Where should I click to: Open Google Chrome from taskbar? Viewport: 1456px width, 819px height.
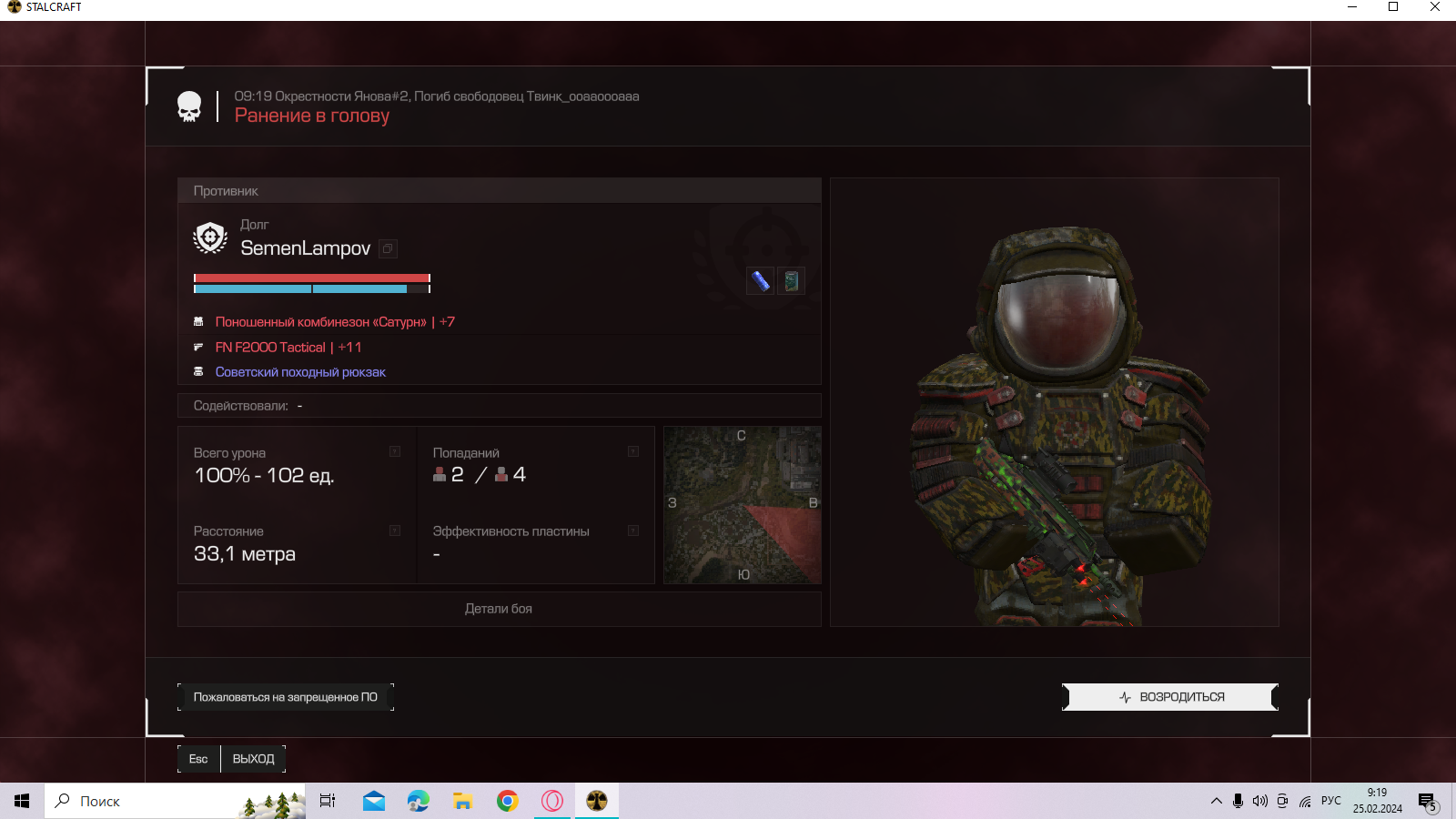[x=507, y=801]
